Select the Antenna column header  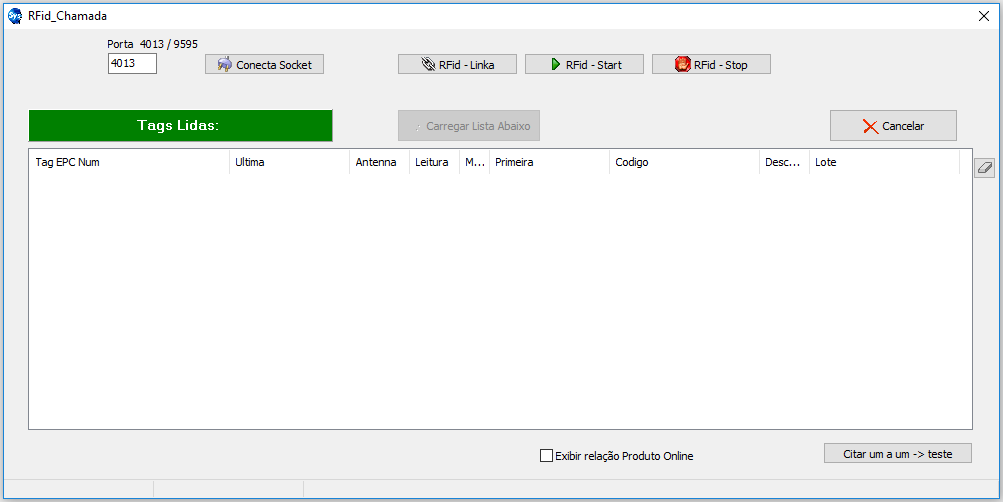pyautogui.click(x=379, y=162)
